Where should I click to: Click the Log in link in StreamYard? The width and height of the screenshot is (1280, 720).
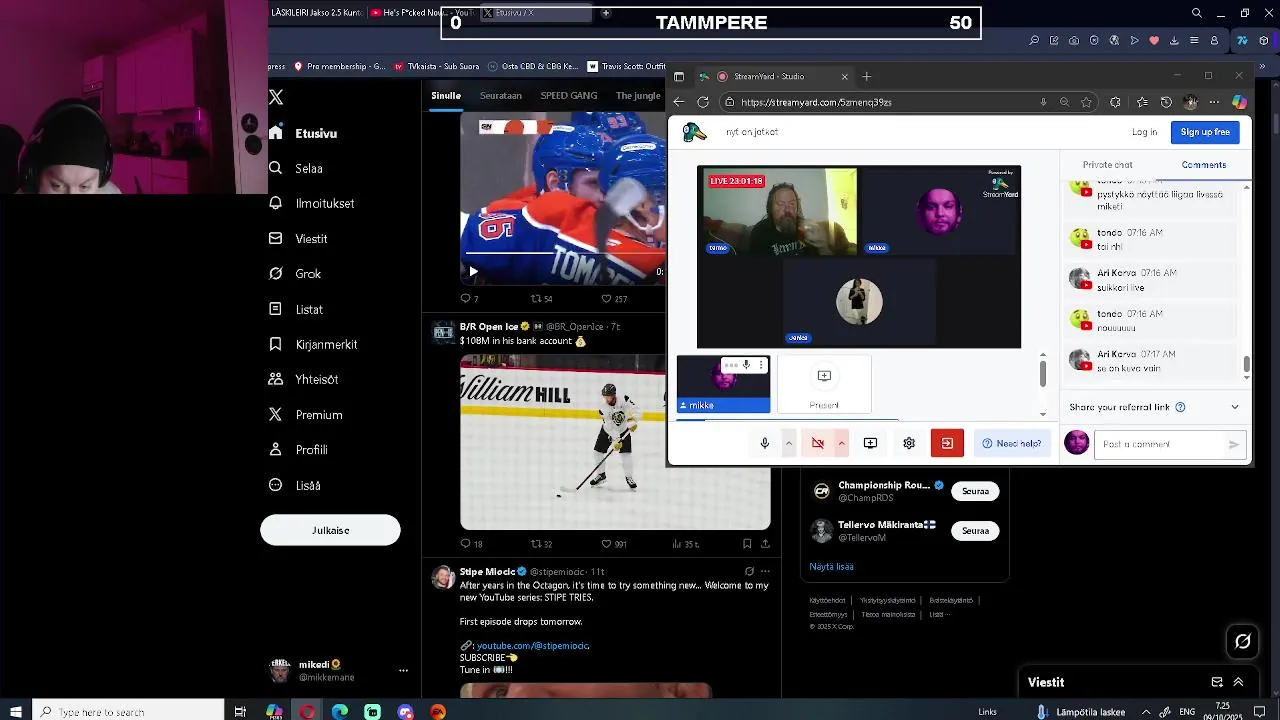1145,132
